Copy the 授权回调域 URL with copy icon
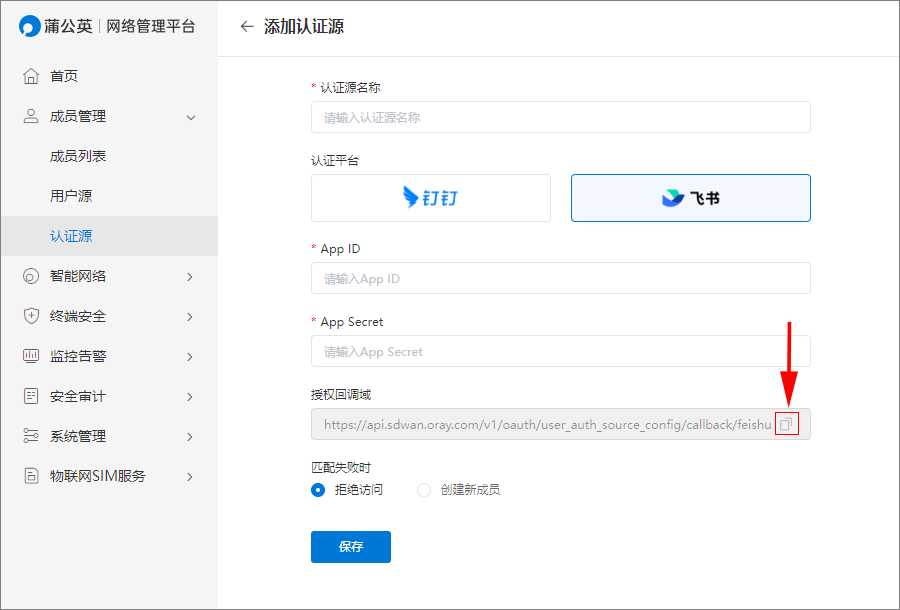The image size is (900, 610). coord(786,424)
